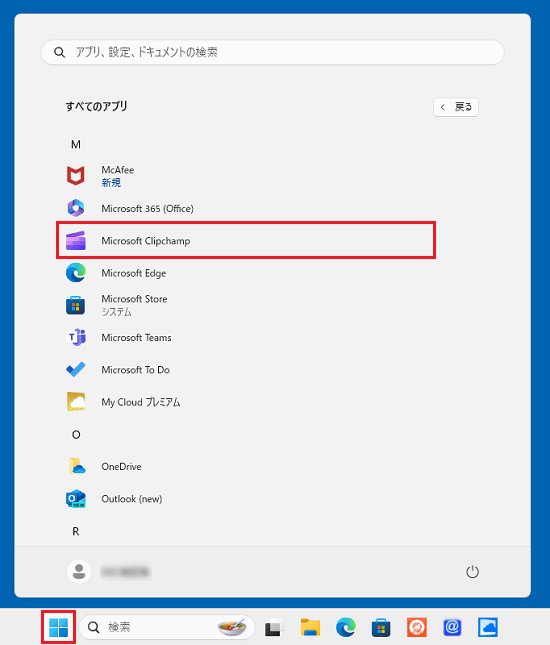The image size is (550, 645).
Task: Select the Microsoft Teams label
Action: (136, 338)
